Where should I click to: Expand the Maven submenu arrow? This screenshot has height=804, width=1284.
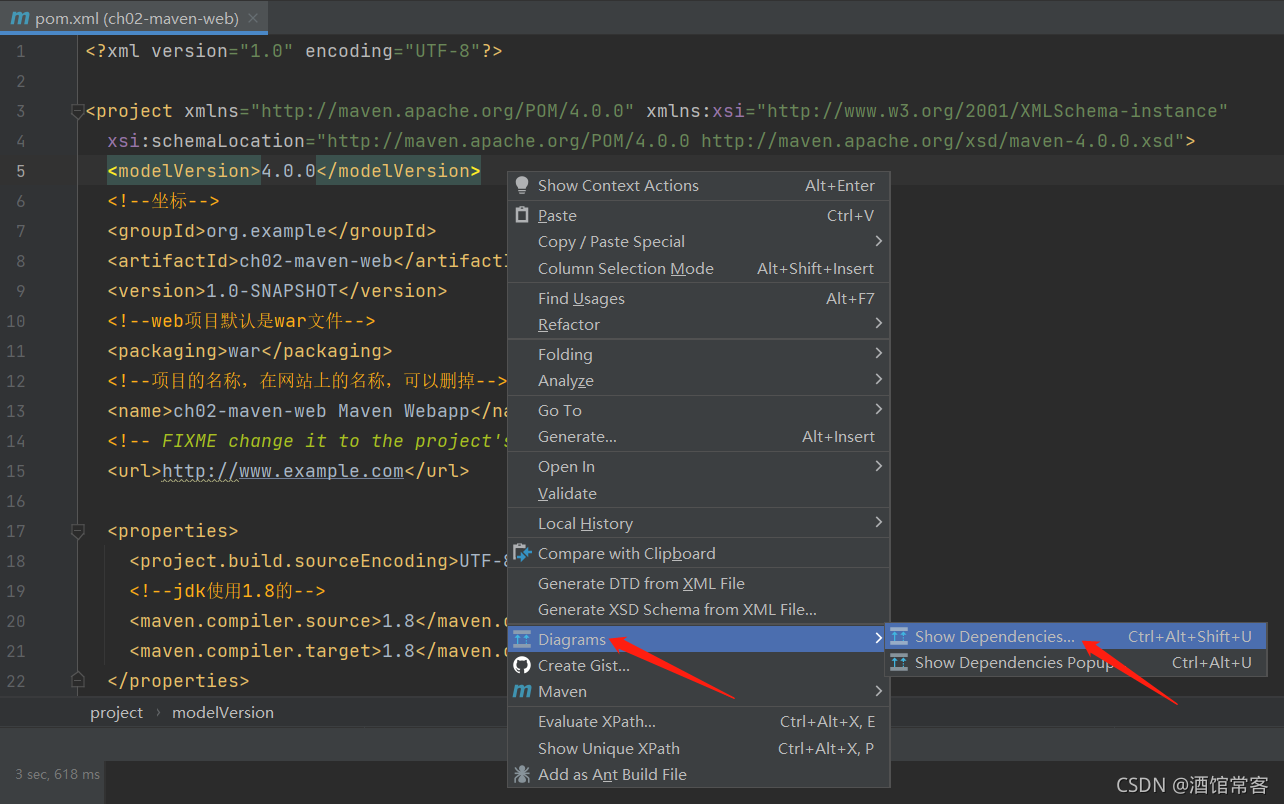[878, 691]
